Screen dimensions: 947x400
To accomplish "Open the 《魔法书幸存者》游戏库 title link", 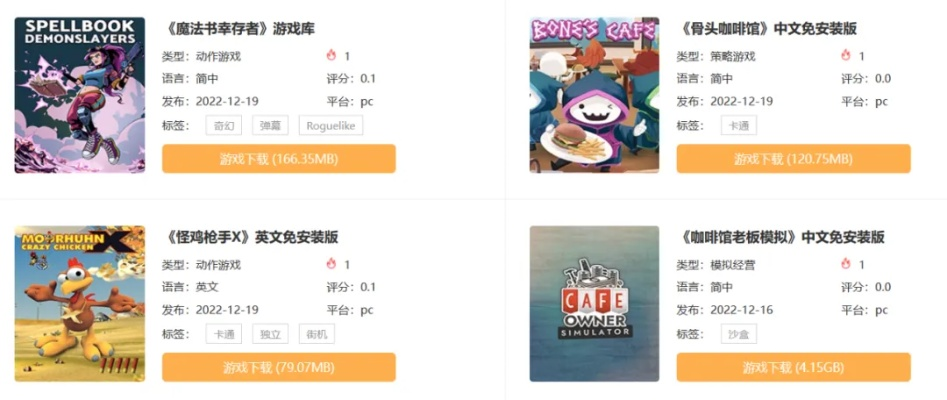I will click(239, 28).
